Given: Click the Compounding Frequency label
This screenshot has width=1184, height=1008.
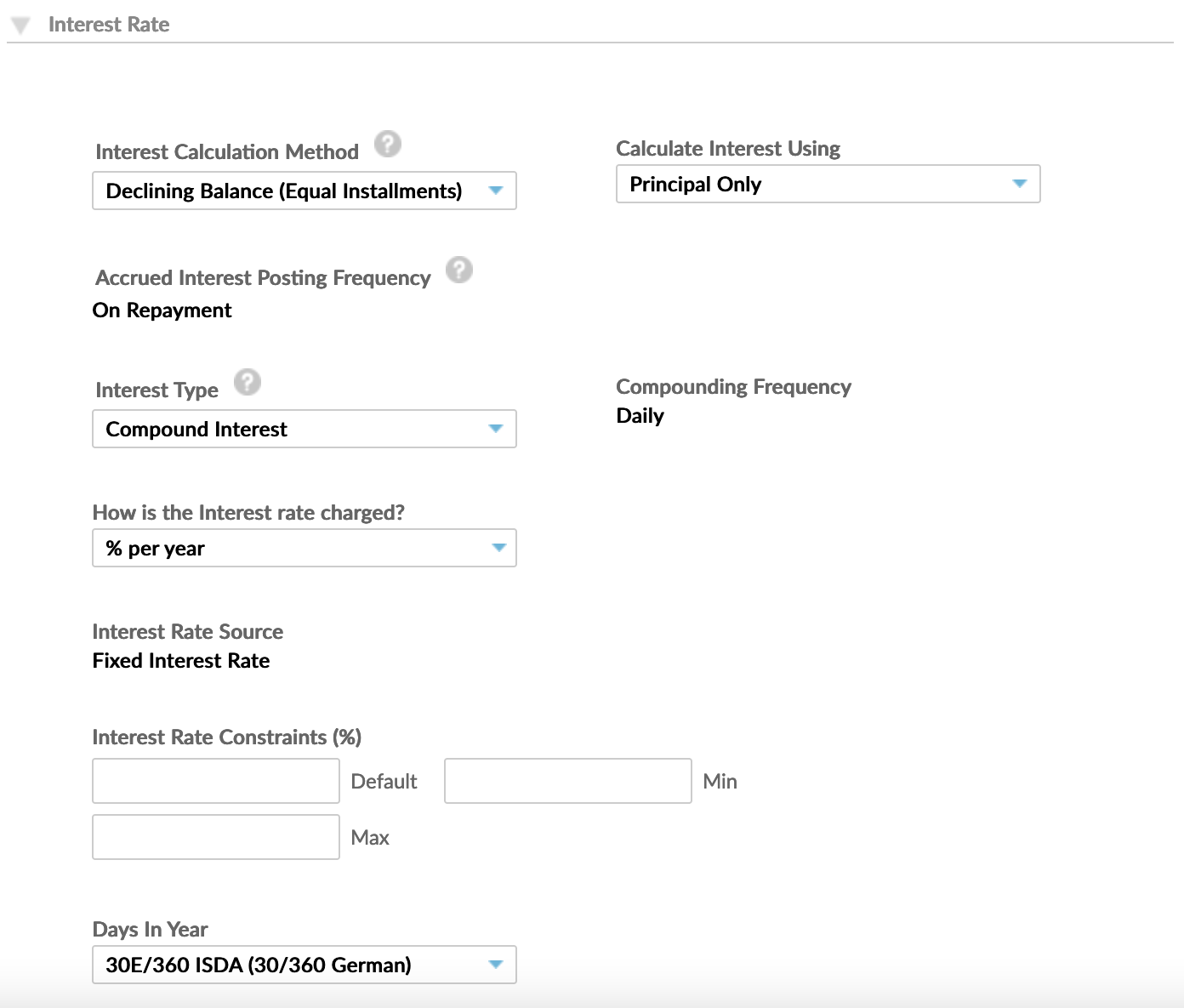Looking at the screenshot, I should [733, 387].
